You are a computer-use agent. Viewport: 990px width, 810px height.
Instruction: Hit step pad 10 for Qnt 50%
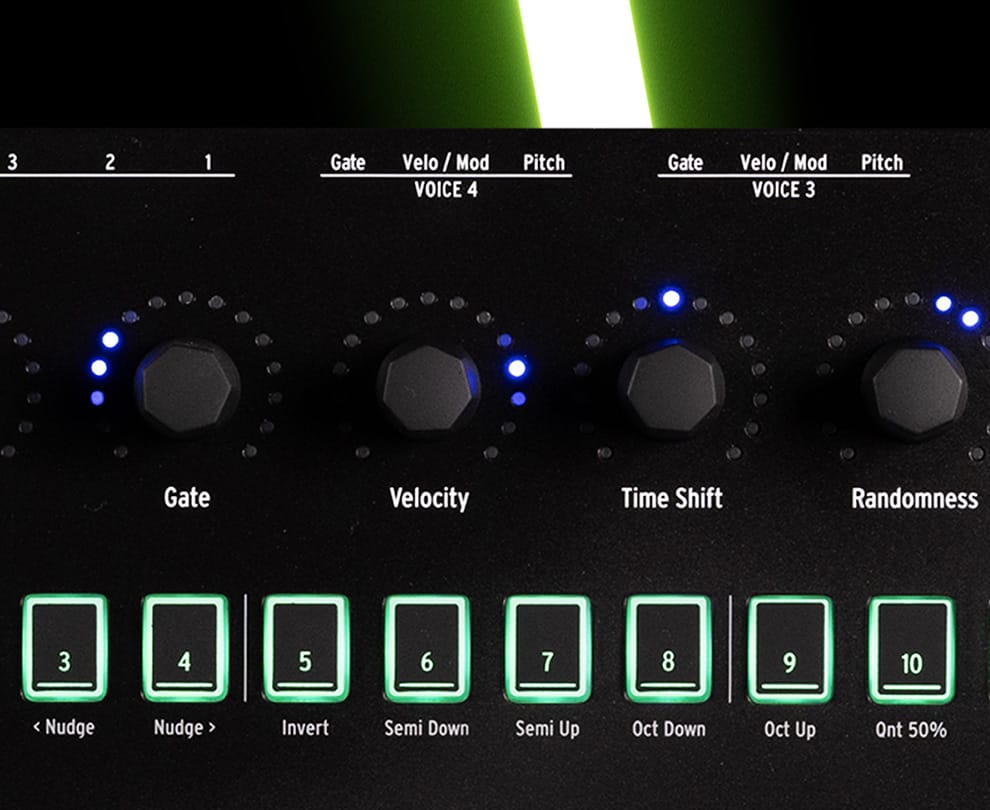911,650
